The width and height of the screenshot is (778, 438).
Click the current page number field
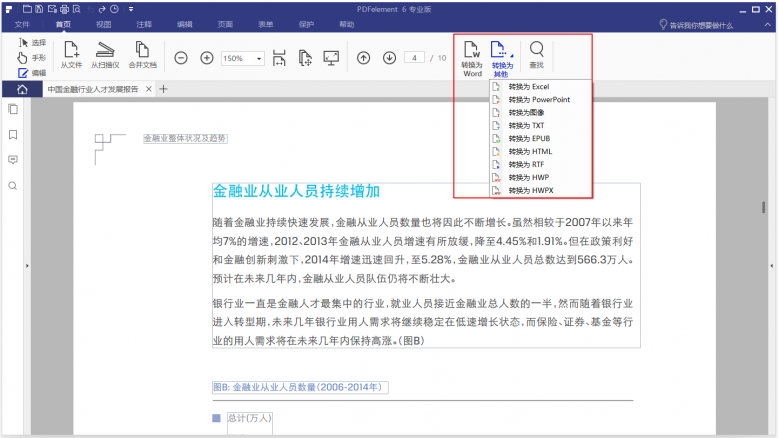coord(414,58)
